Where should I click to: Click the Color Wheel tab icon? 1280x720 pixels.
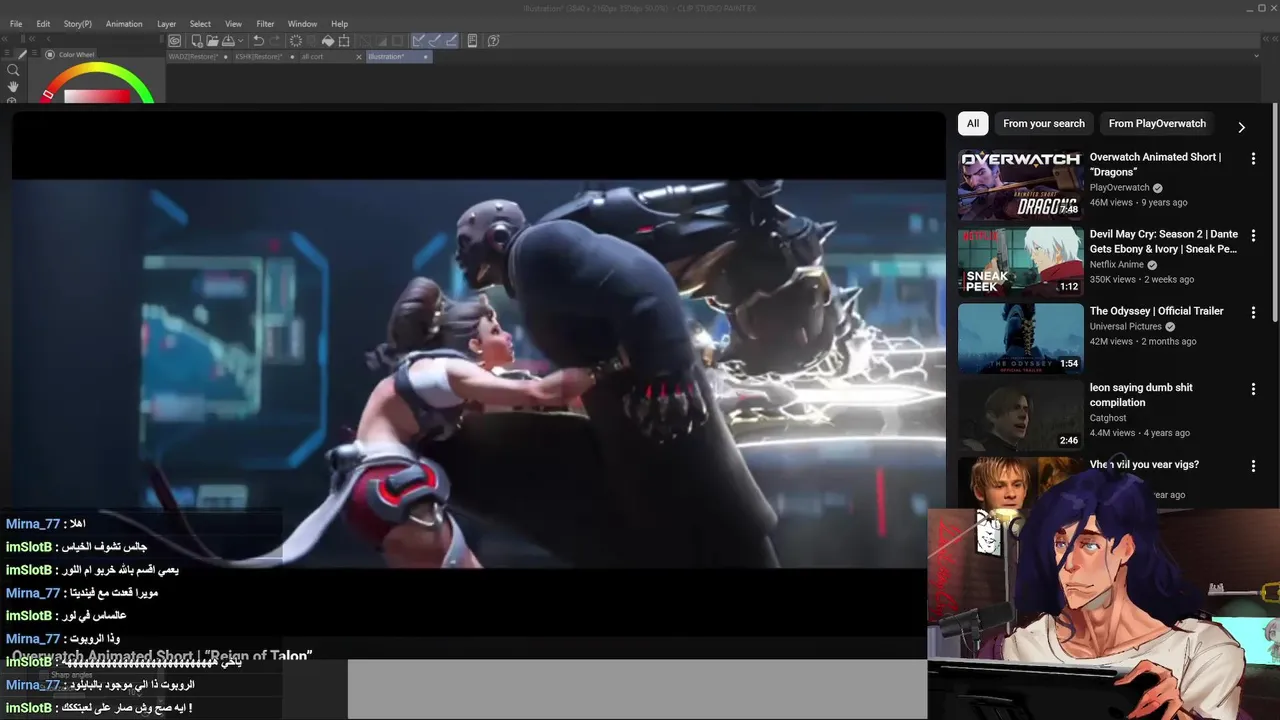[x=50, y=55]
